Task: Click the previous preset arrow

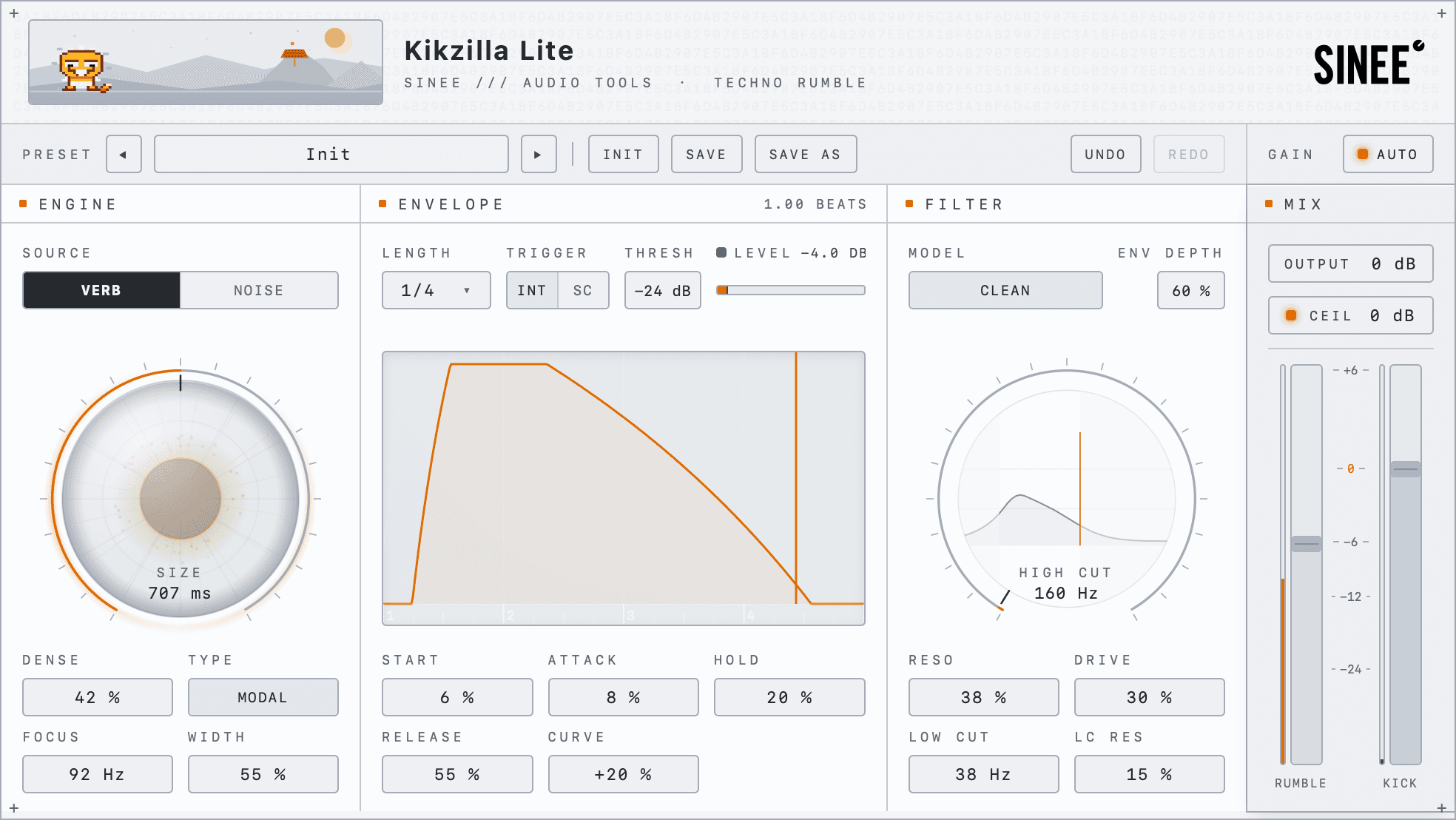Action: pos(124,155)
